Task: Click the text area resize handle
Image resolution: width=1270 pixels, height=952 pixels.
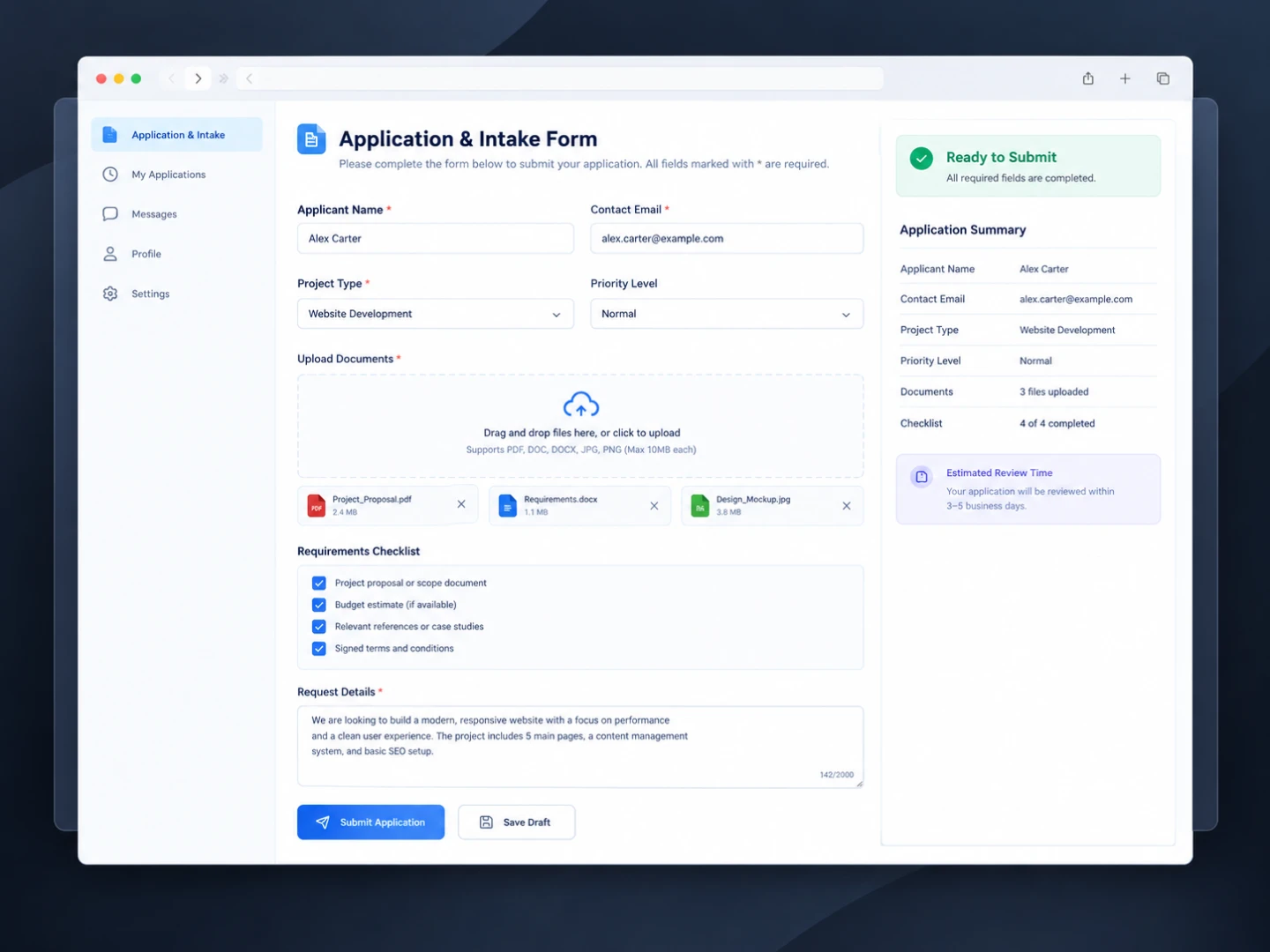Action: [x=859, y=783]
